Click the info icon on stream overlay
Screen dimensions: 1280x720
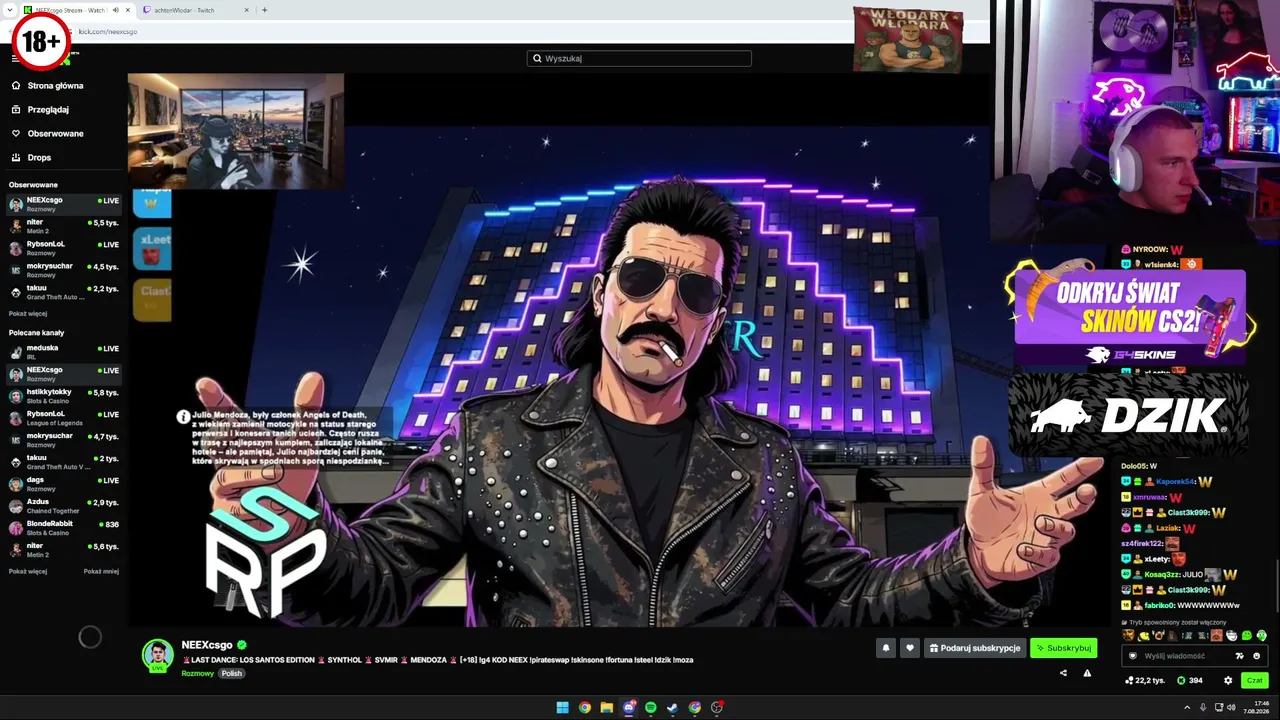pos(183,417)
